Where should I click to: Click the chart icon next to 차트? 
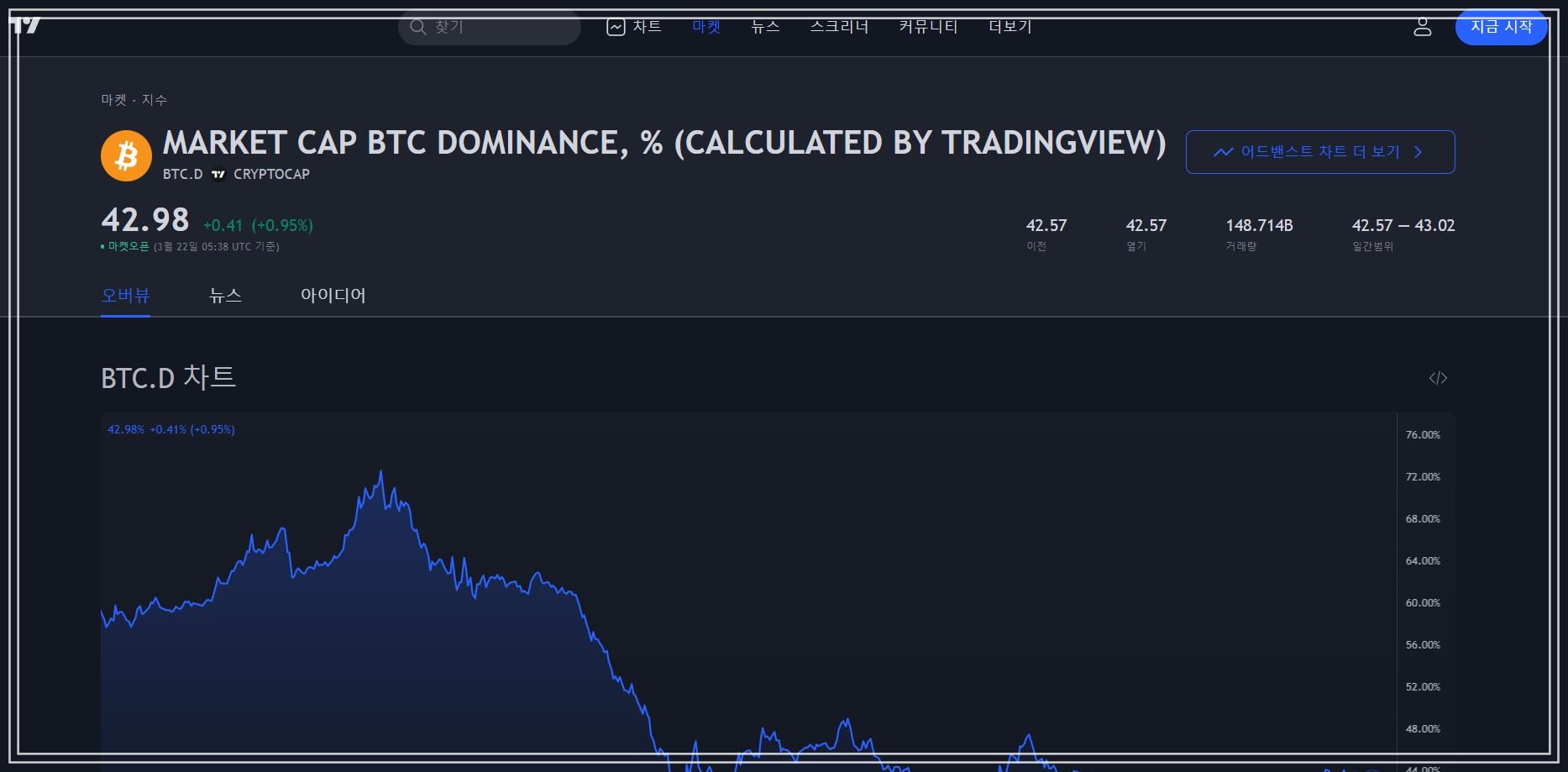tap(616, 27)
